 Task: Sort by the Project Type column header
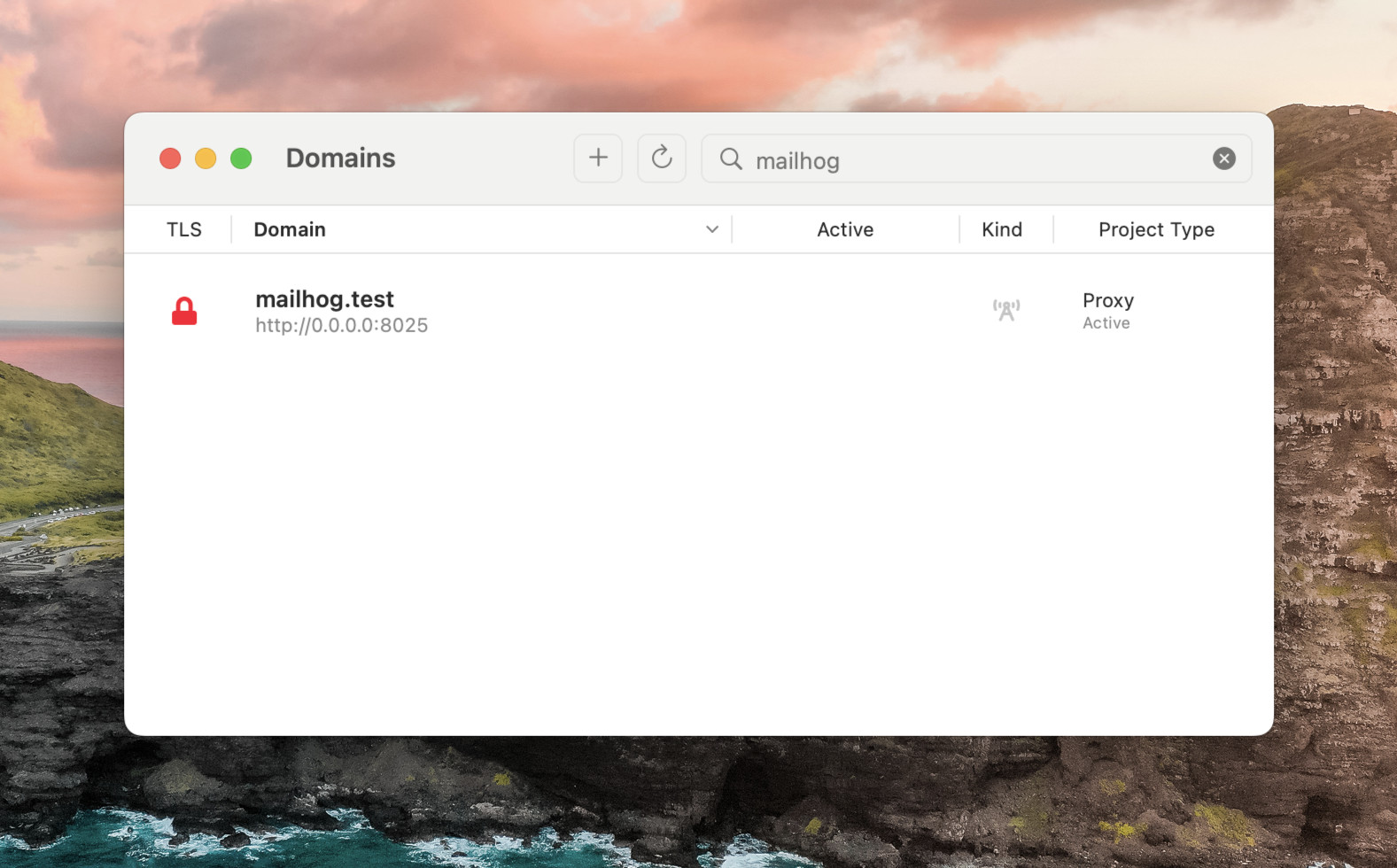(1156, 229)
